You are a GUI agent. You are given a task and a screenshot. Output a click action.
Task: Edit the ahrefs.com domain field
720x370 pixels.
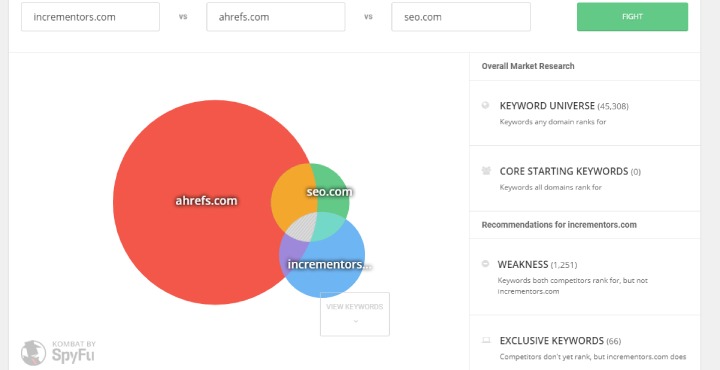point(276,17)
